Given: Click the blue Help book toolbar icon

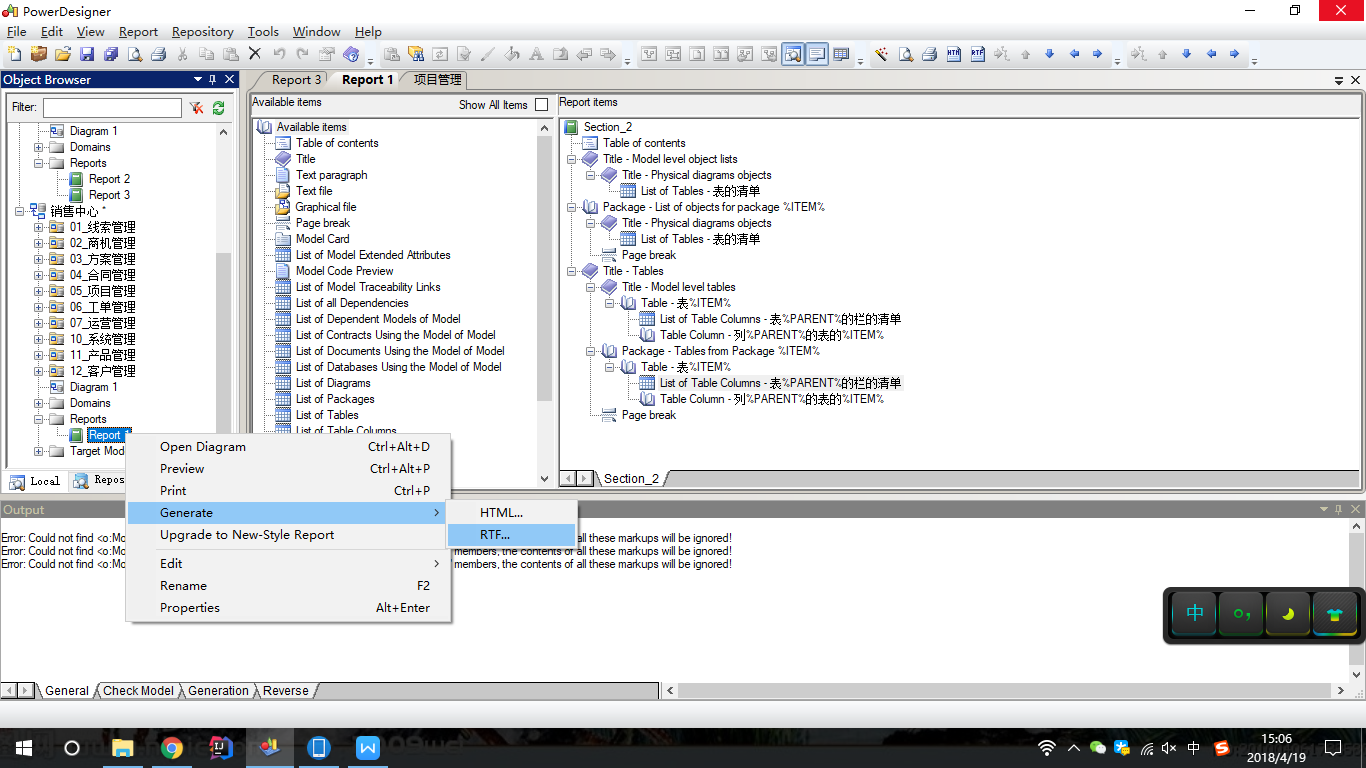Looking at the screenshot, I should (351, 54).
